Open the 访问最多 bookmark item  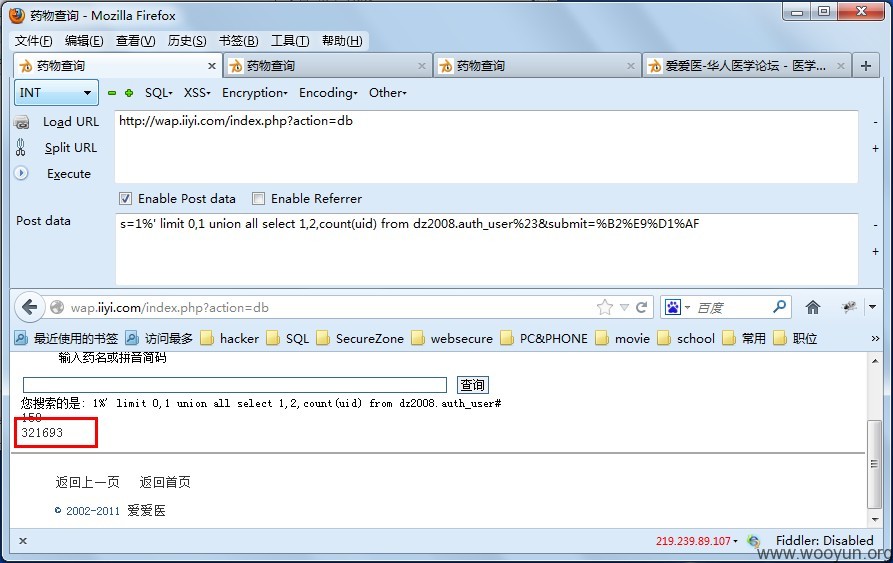click(159, 339)
